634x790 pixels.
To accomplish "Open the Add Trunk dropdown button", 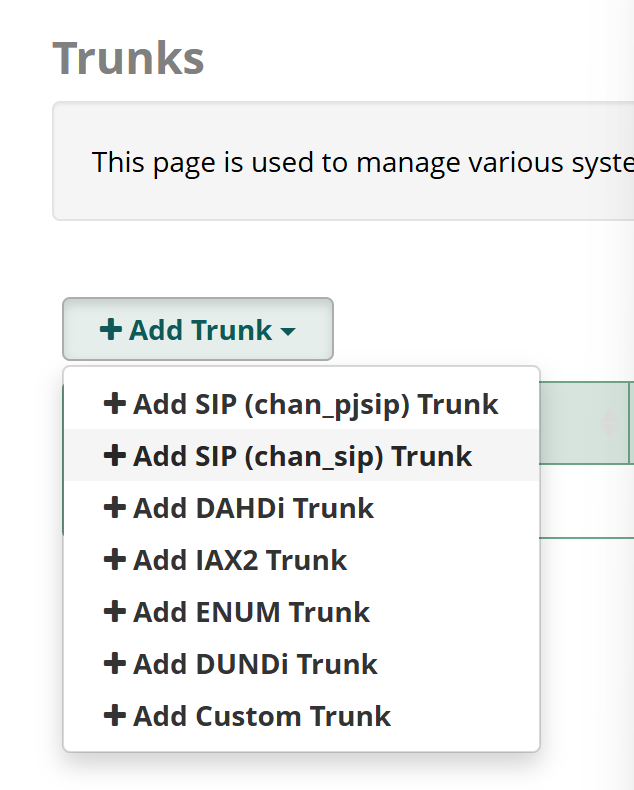I will 198,329.
